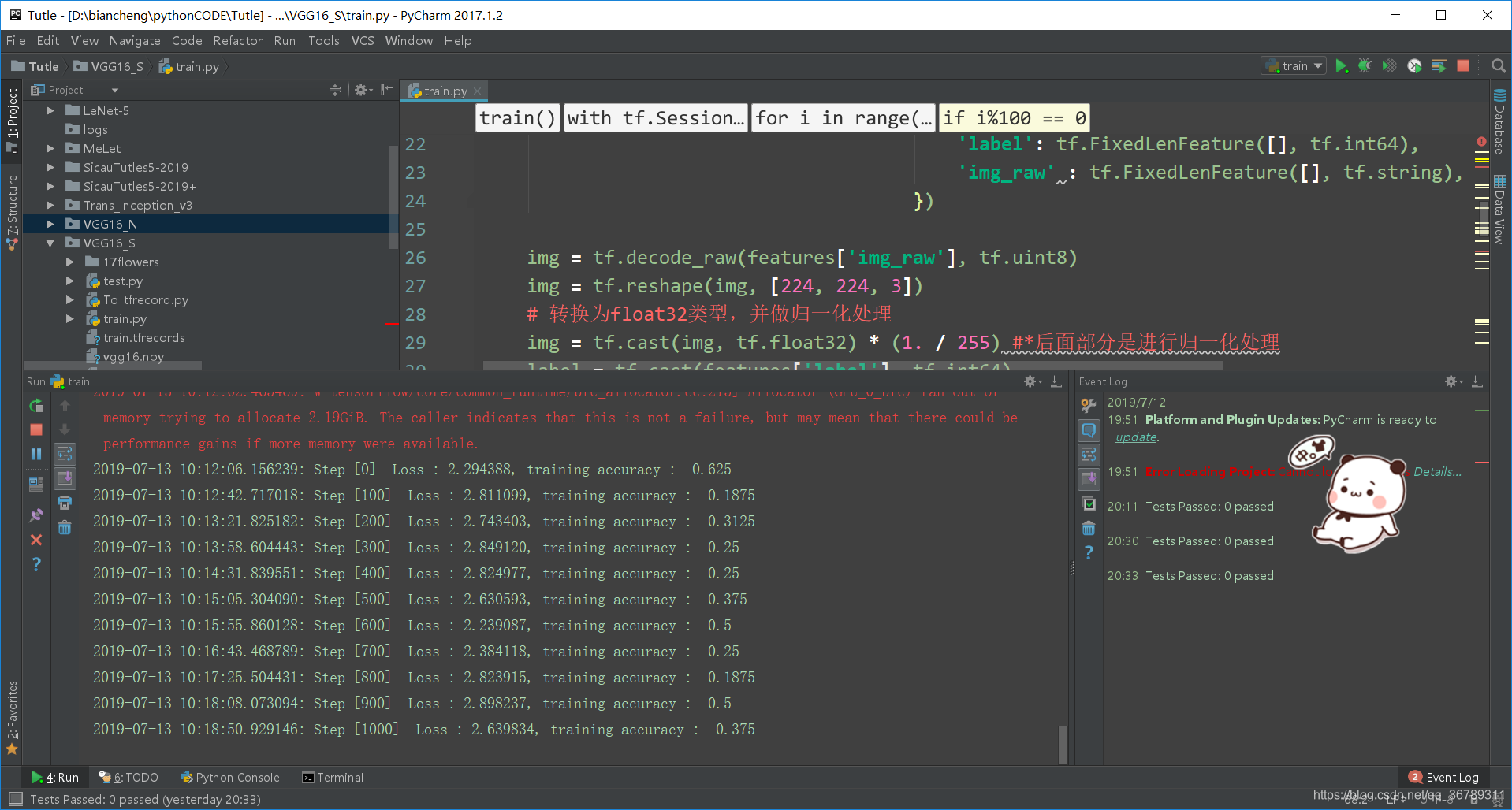1512x810 pixels.
Task: Clear all Event Log entries with the trash icon
Action: [x=1089, y=528]
